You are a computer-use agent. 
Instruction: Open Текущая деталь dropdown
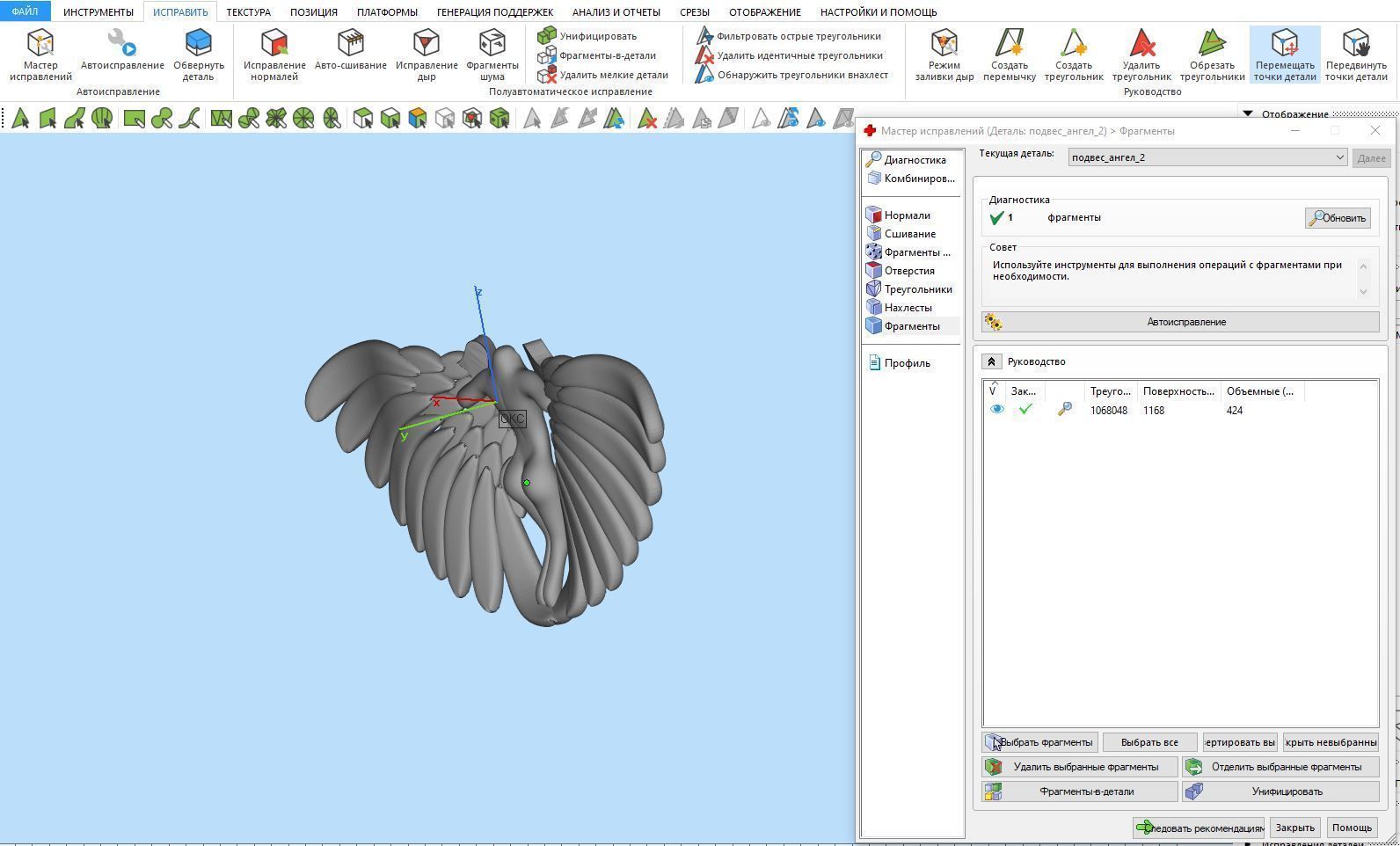(1208, 157)
